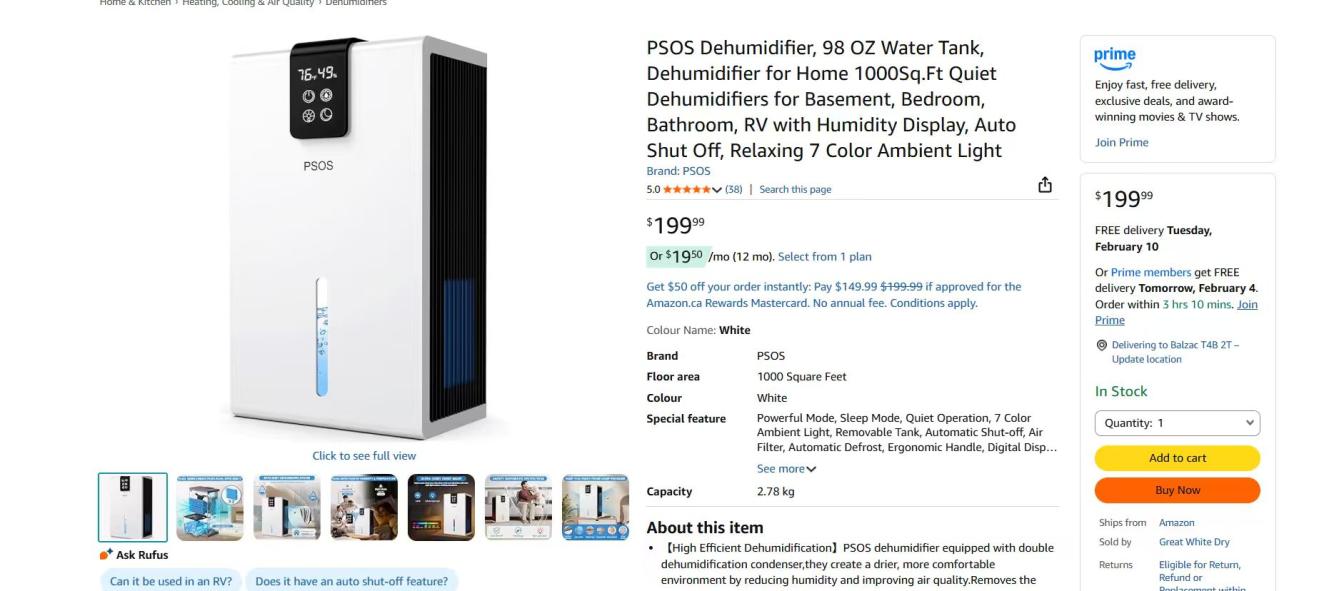Expand the star rating breakdown chevron
This screenshot has width=1339, height=591.
pyautogui.click(x=717, y=190)
